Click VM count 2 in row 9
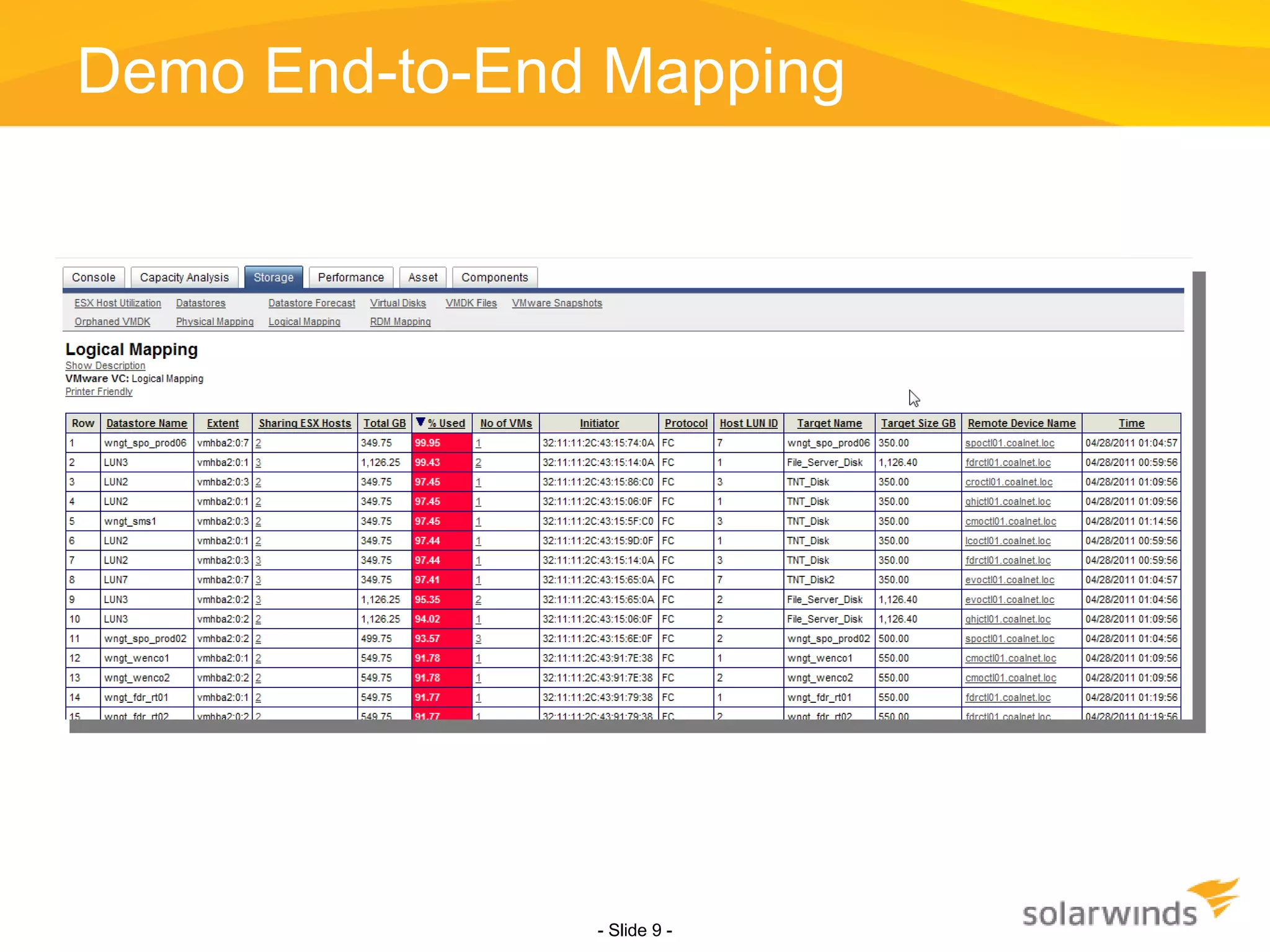 tap(478, 600)
